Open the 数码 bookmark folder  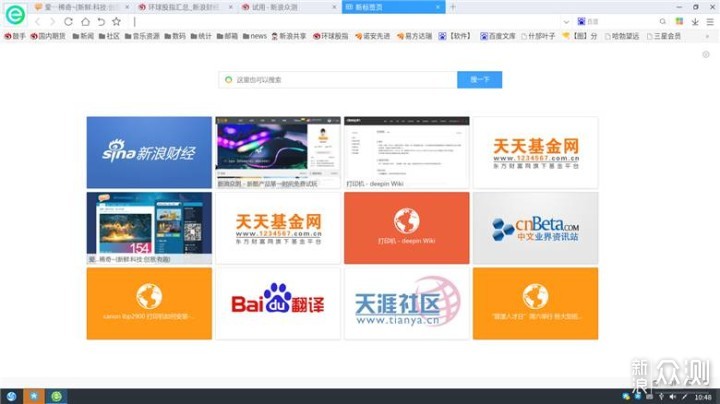(175, 36)
